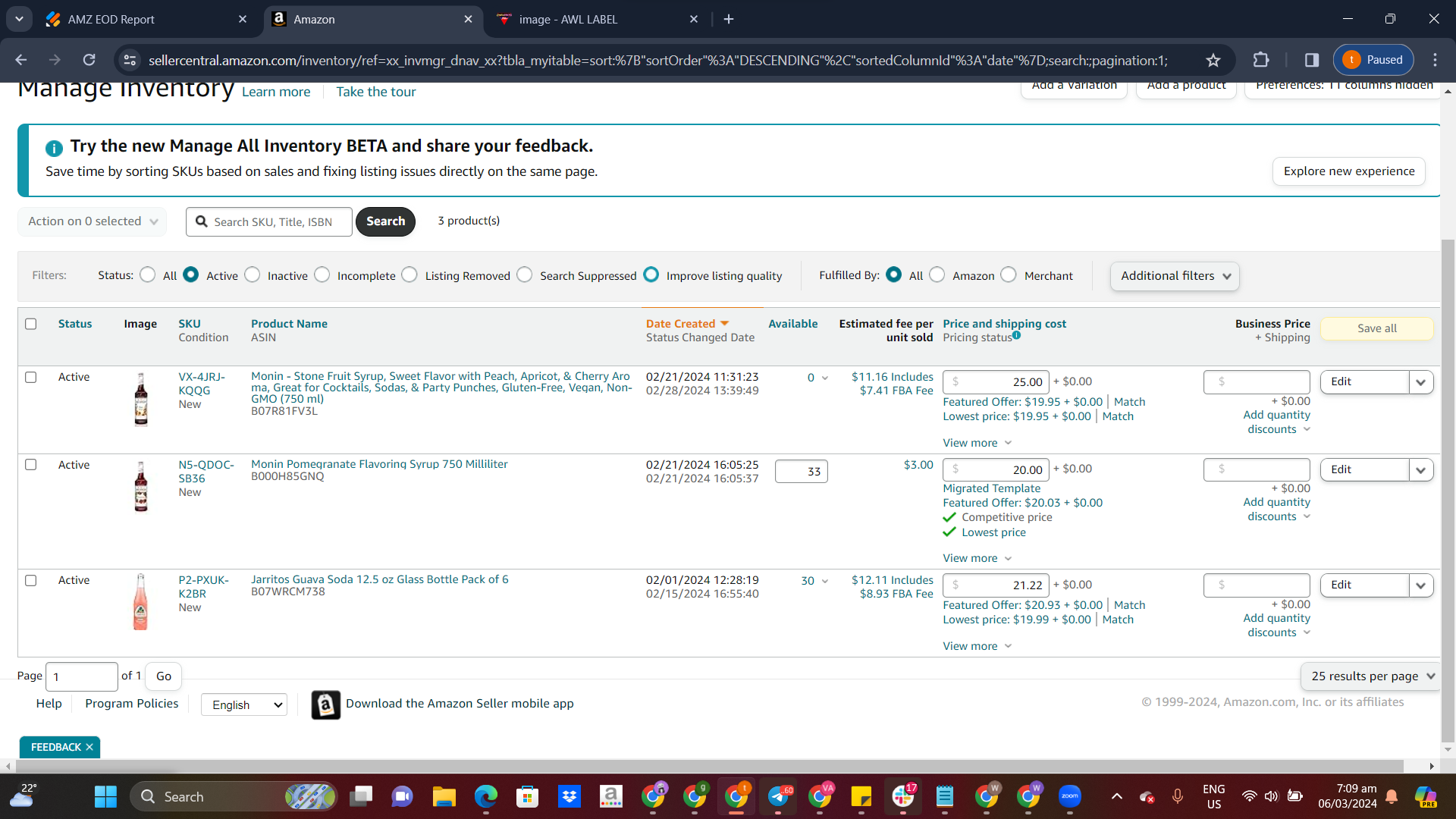
Task: Expand the Additional filters dropdown
Action: [x=1175, y=276]
